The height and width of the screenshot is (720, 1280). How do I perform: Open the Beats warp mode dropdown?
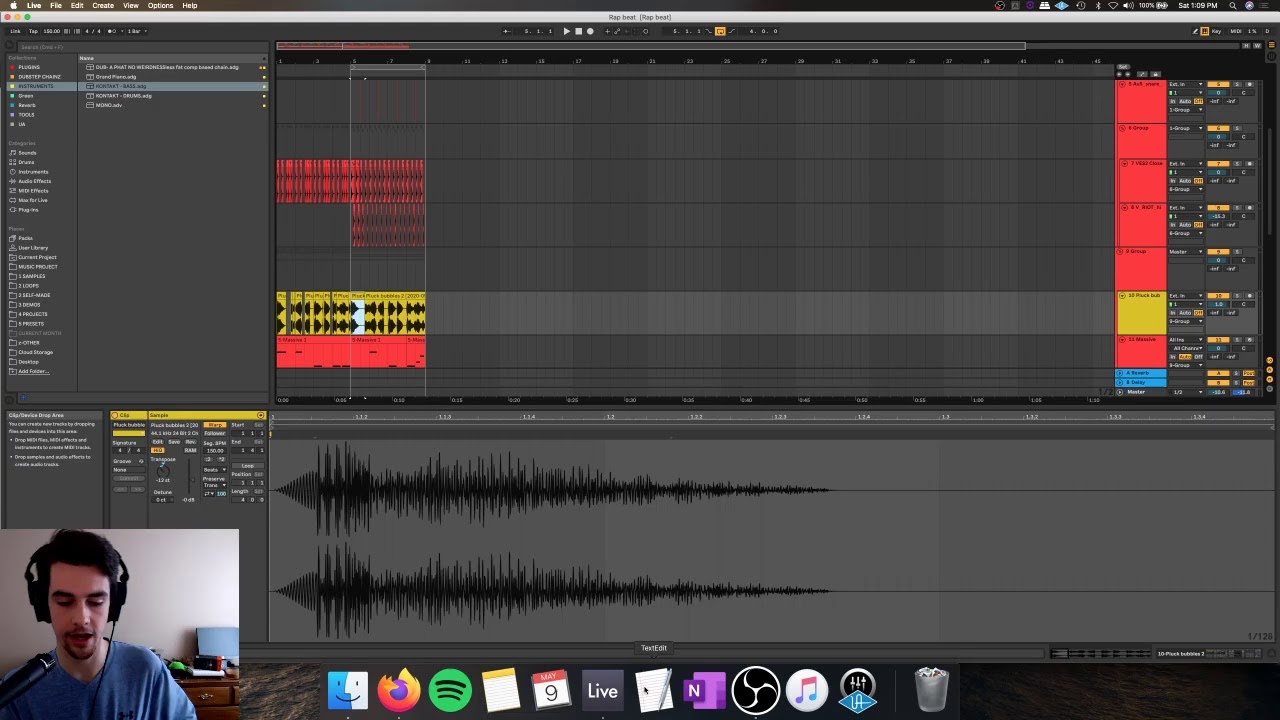pyautogui.click(x=215, y=470)
